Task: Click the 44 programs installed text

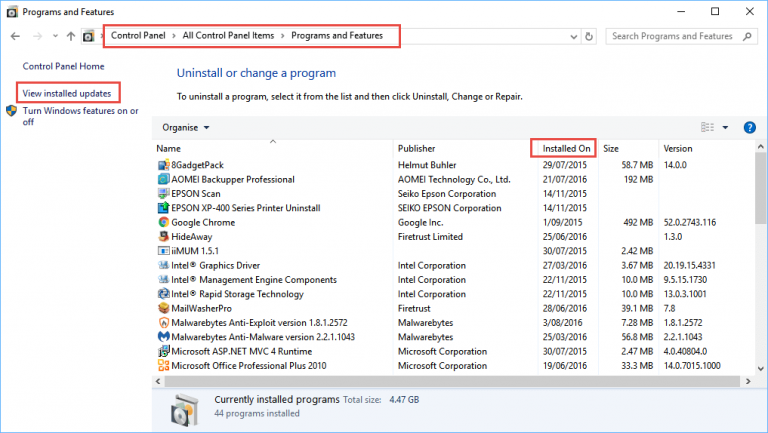Action: [x=257, y=413]
